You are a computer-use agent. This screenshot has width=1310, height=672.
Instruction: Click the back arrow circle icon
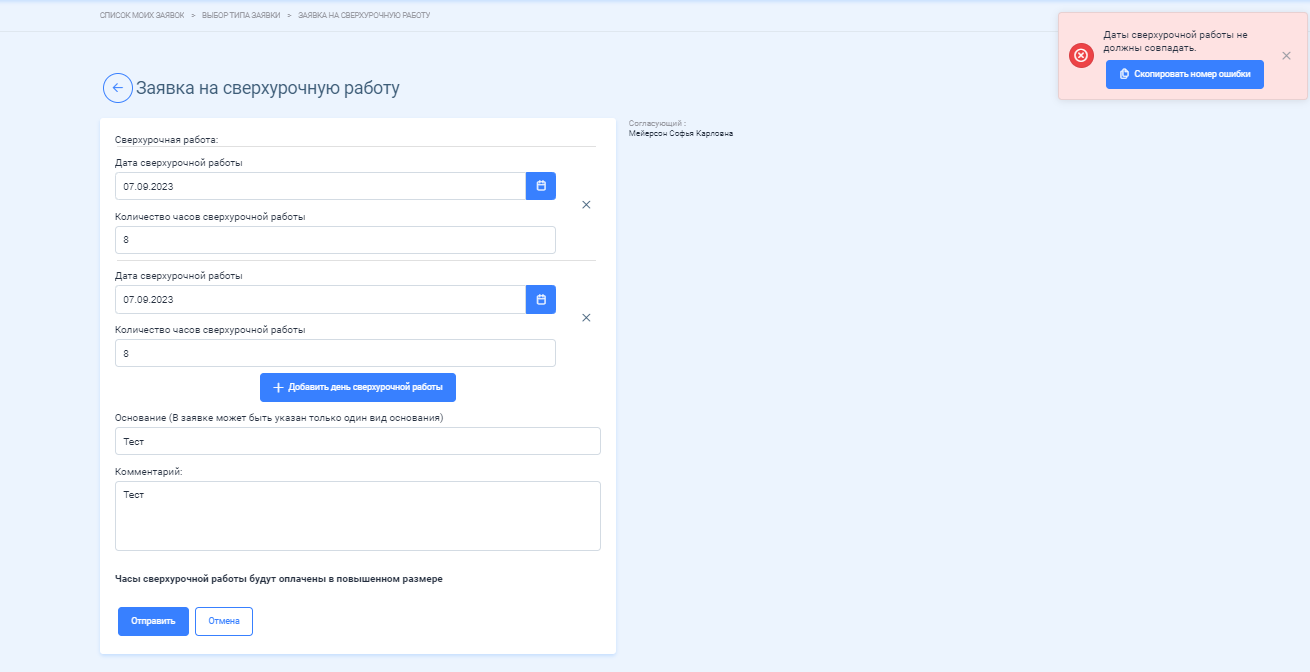pyautogui.click(x=118, y=88)
